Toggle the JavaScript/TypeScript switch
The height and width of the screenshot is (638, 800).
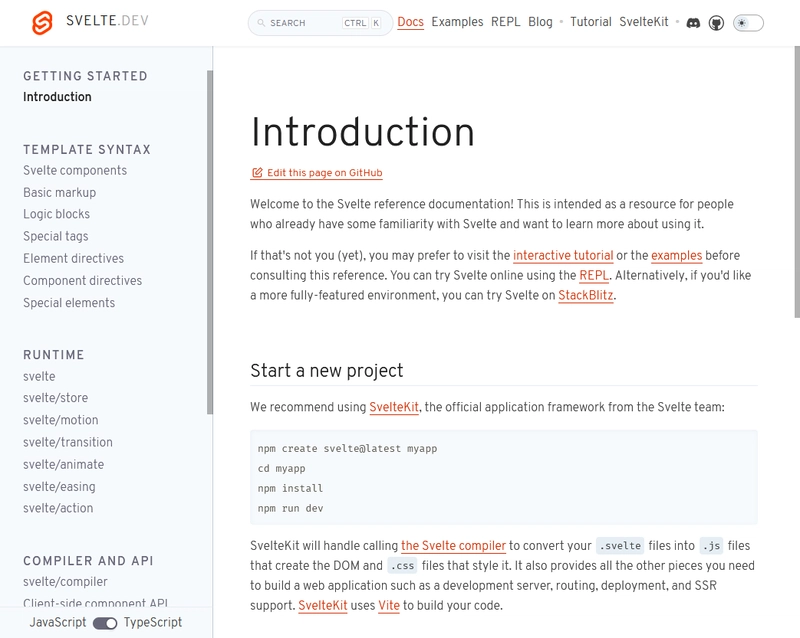coord(105,623)
